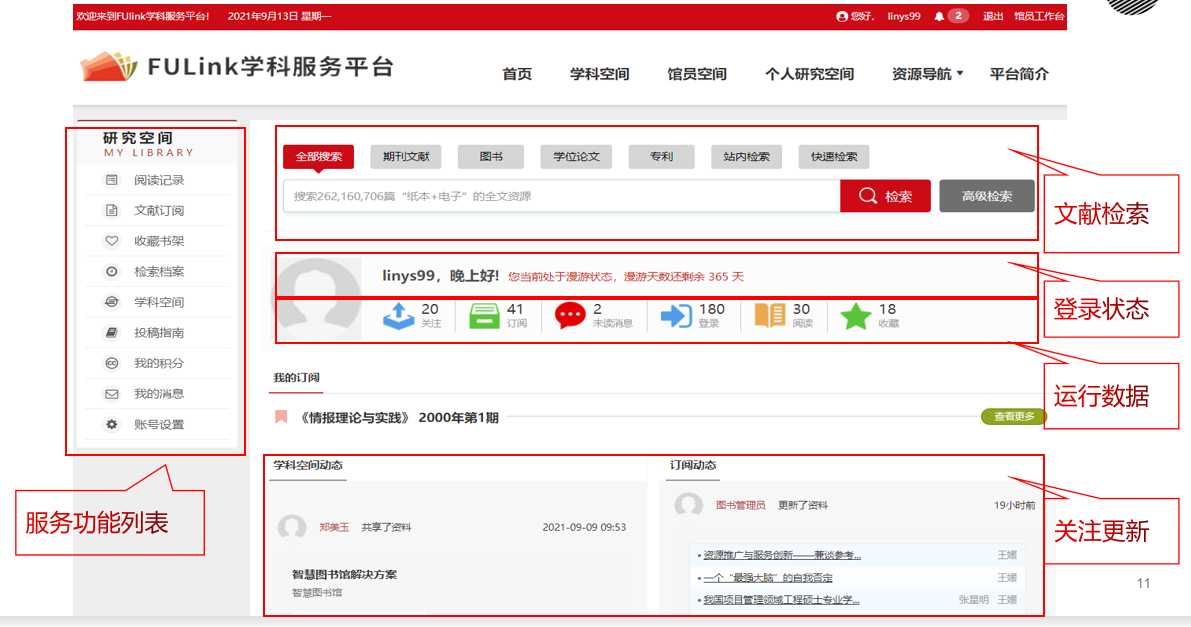Image resolution: width=1191 pixels, height=627 pixels.
Task: Click the 智慧图书馆 tag text
Action: 317,592
